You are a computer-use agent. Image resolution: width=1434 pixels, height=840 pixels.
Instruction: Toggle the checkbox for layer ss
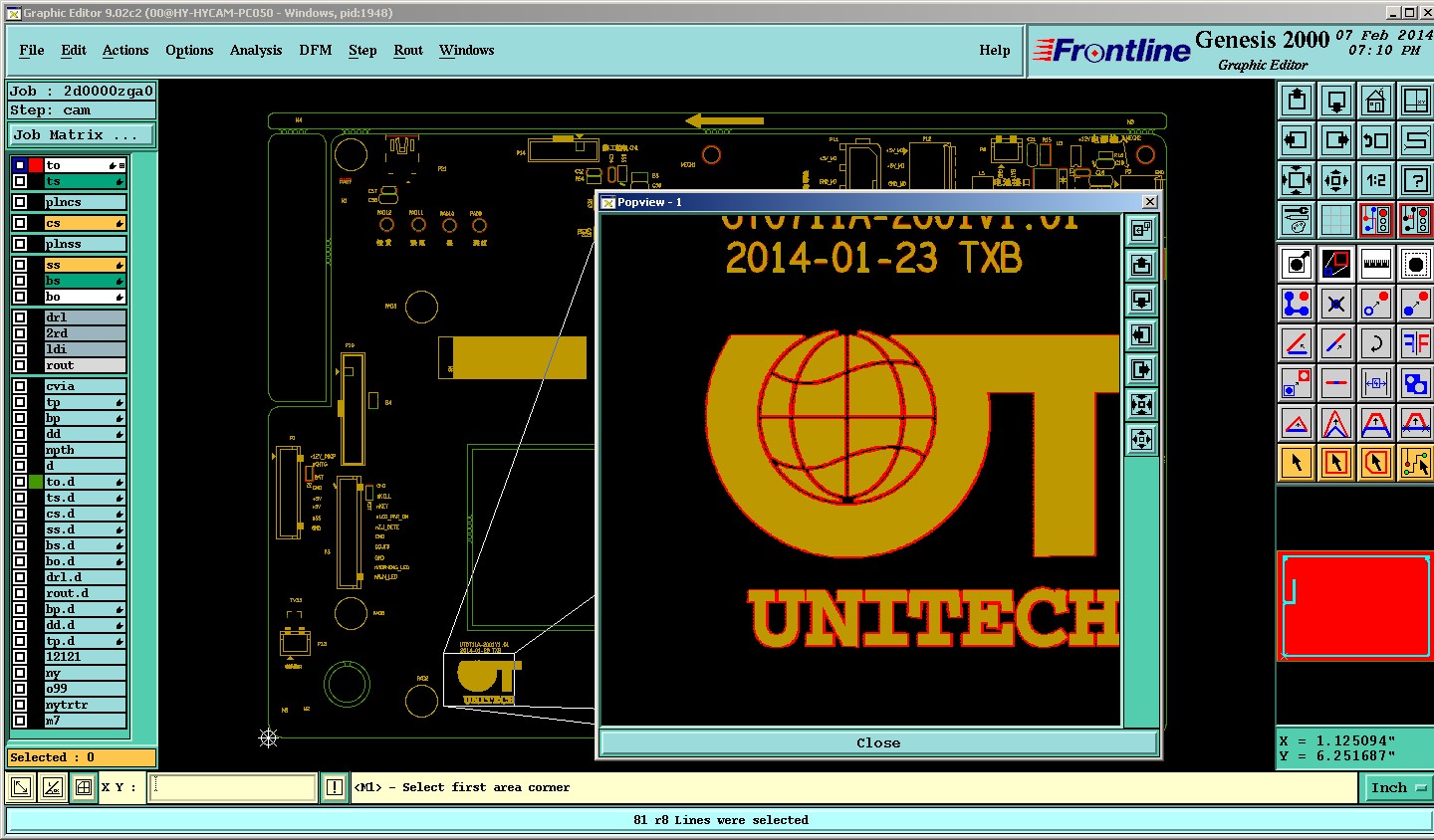click(x=20, y=265)
